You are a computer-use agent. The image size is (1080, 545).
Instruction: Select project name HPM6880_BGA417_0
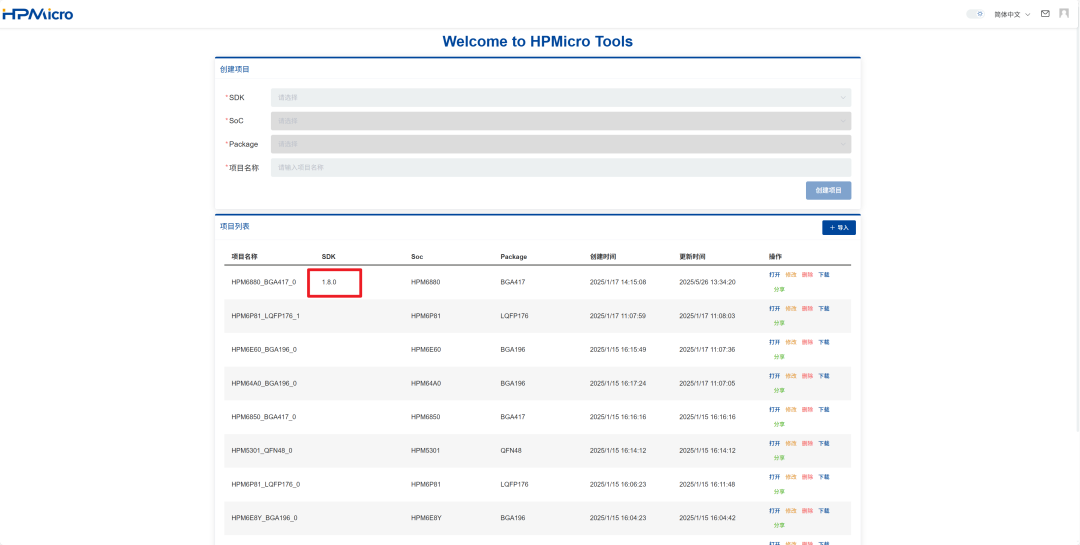[264, 282]
